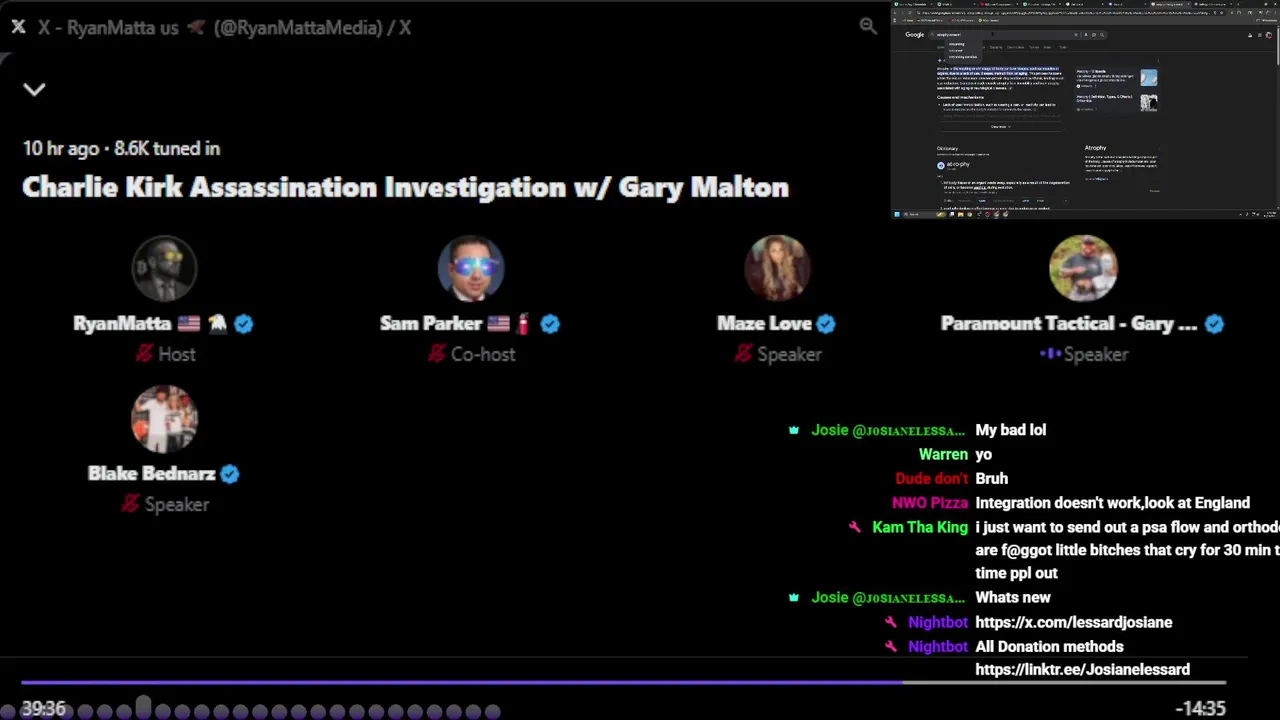The width and height of the screenshot is (1280, 720).
Task: Click the remaining time -14:35
Action: 1200,708
